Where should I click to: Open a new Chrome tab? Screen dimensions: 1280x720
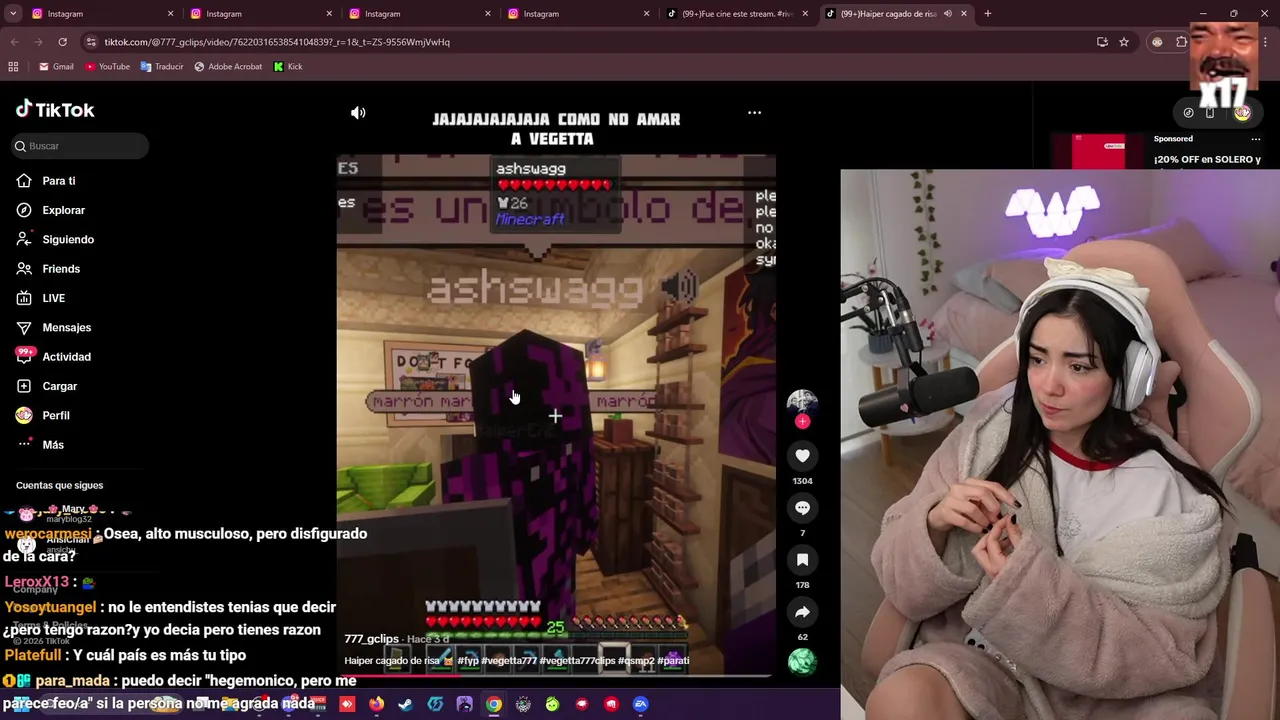(x=987, y=14)
